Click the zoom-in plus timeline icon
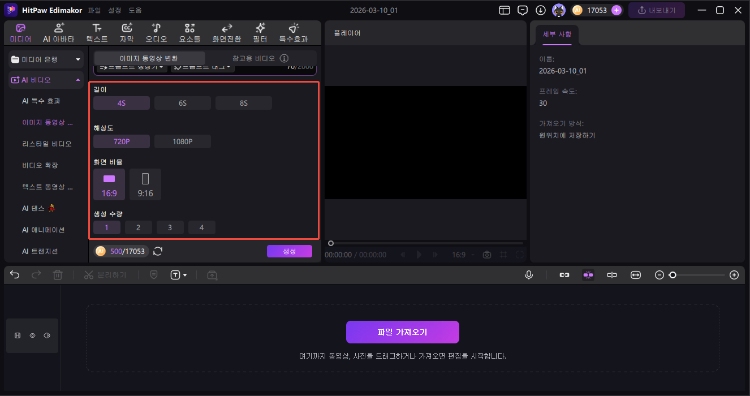Screen dimensions: 750x396 (734, 275)
